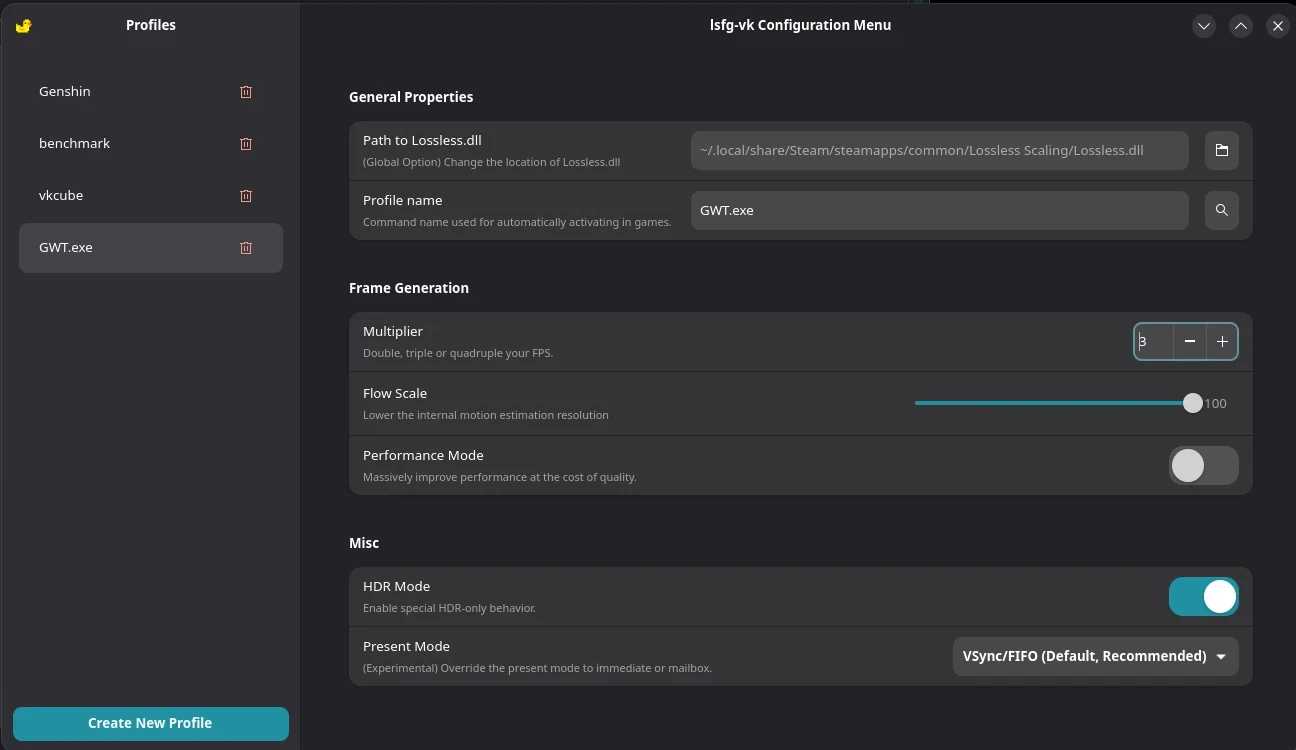
Task: Remove the vkcube profile
Action: click(x=246, y=196)
